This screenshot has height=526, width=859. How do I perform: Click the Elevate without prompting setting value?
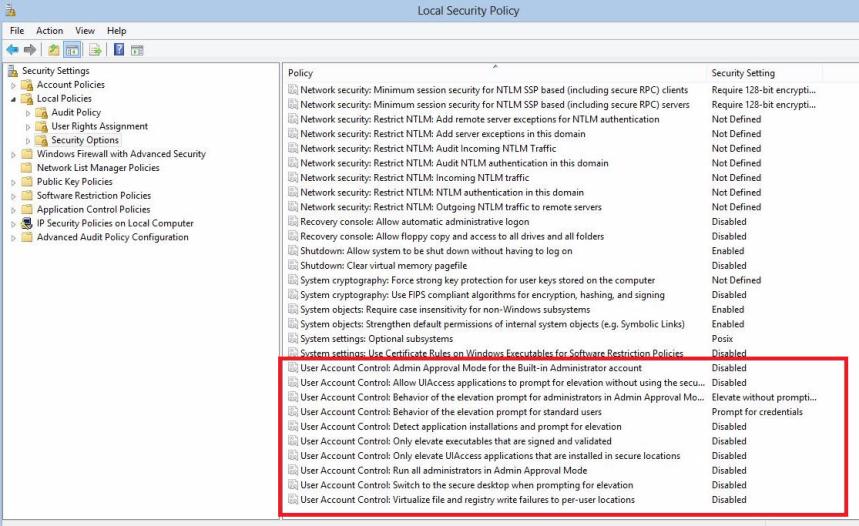[764, 397]
